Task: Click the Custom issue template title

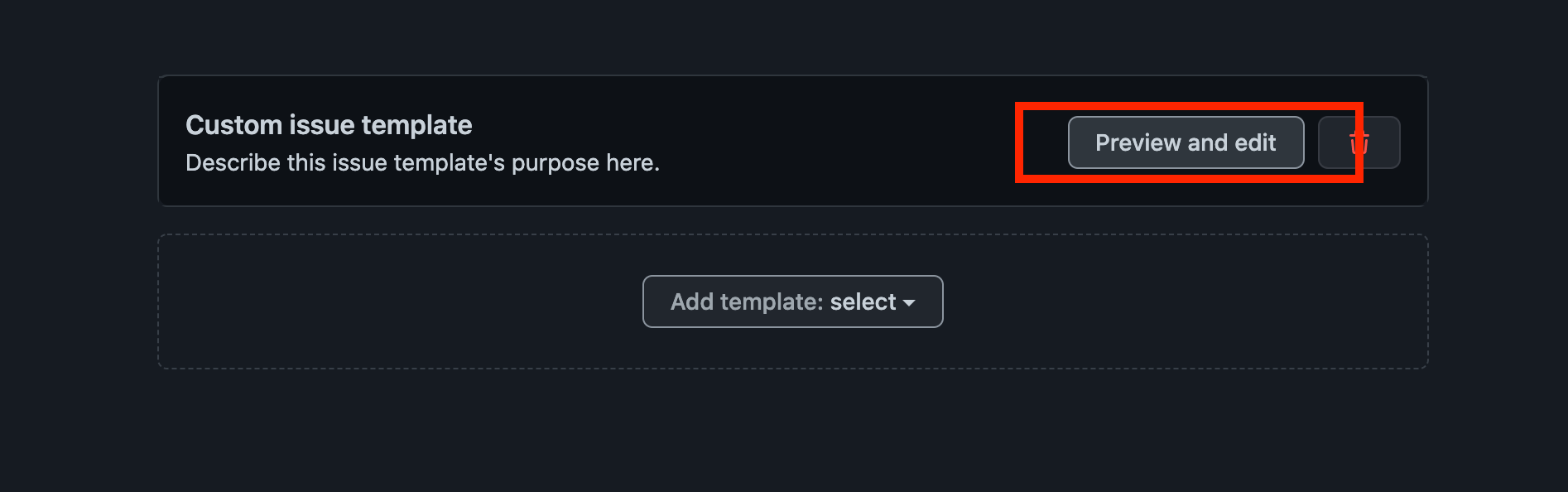Action: [x=329, y=125]
